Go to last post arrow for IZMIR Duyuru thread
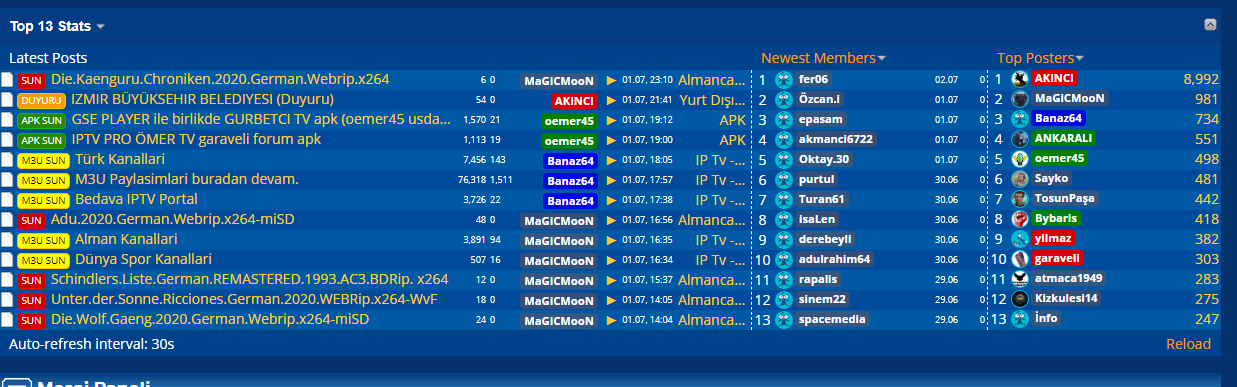 pos(611,100)
